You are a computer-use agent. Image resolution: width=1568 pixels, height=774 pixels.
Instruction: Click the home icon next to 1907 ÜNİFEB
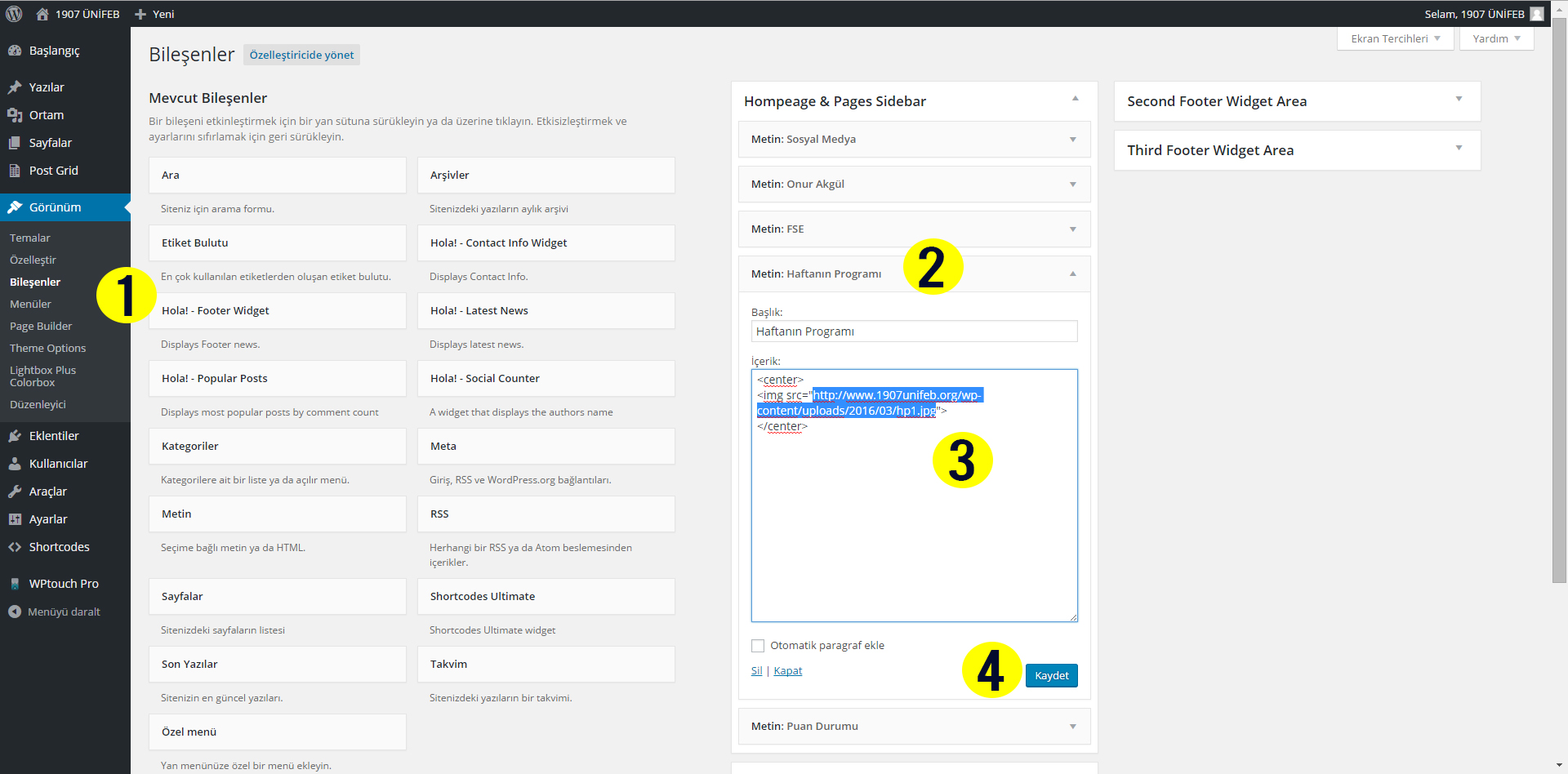coord(42,14)
